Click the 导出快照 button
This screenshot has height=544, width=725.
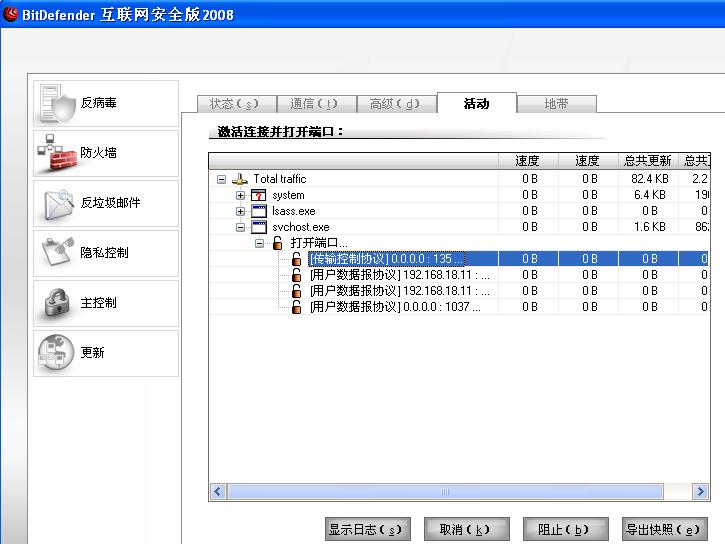(664, 530)
